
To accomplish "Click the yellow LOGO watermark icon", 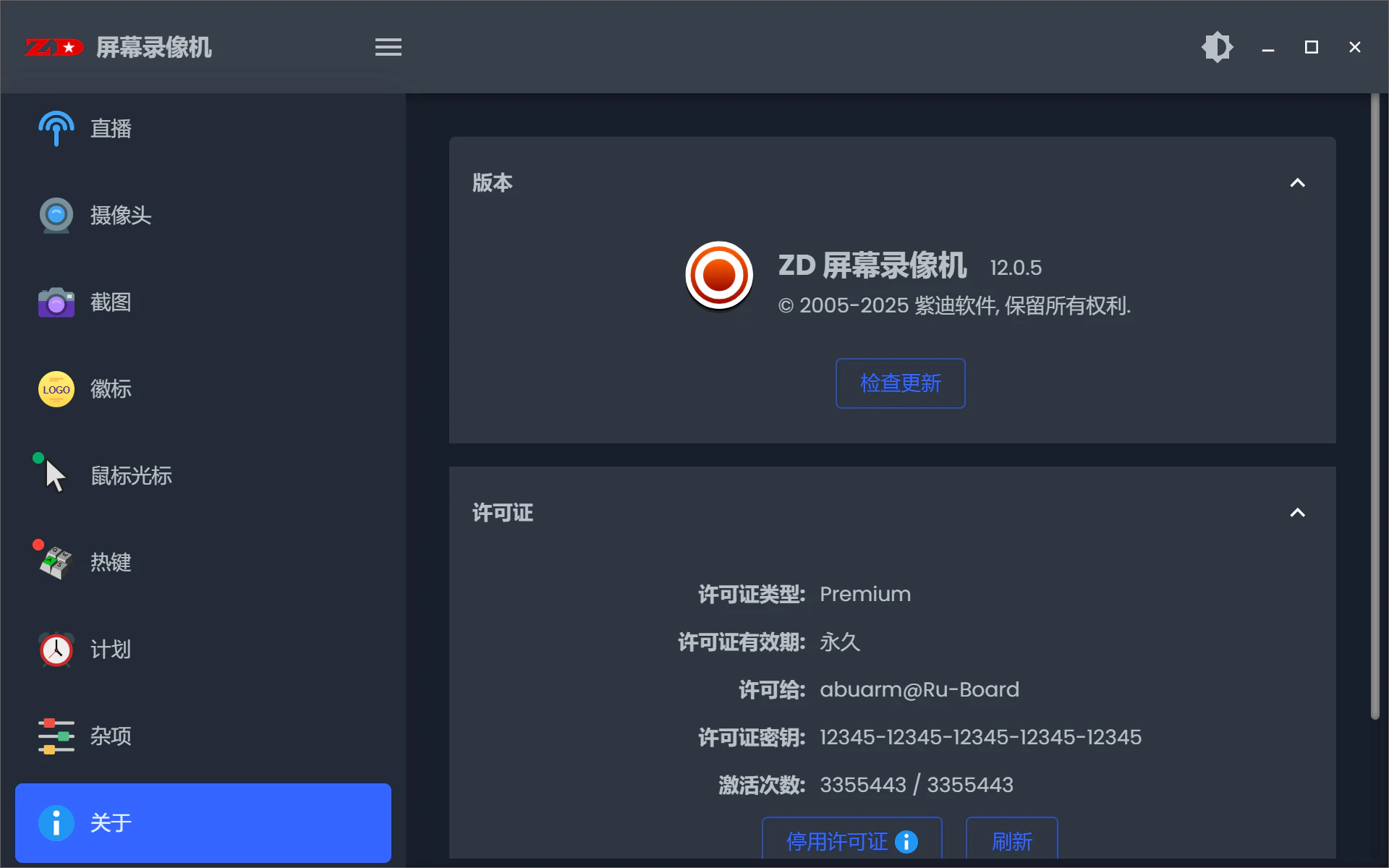I will [x=56, y=389].
